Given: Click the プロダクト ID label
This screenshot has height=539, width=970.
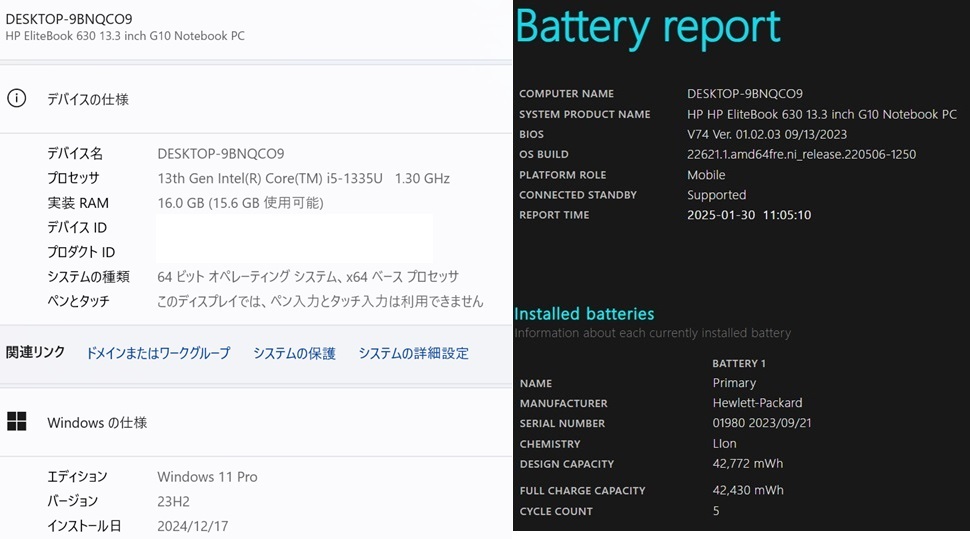Looking at the screenshot, I should point(81,252).
